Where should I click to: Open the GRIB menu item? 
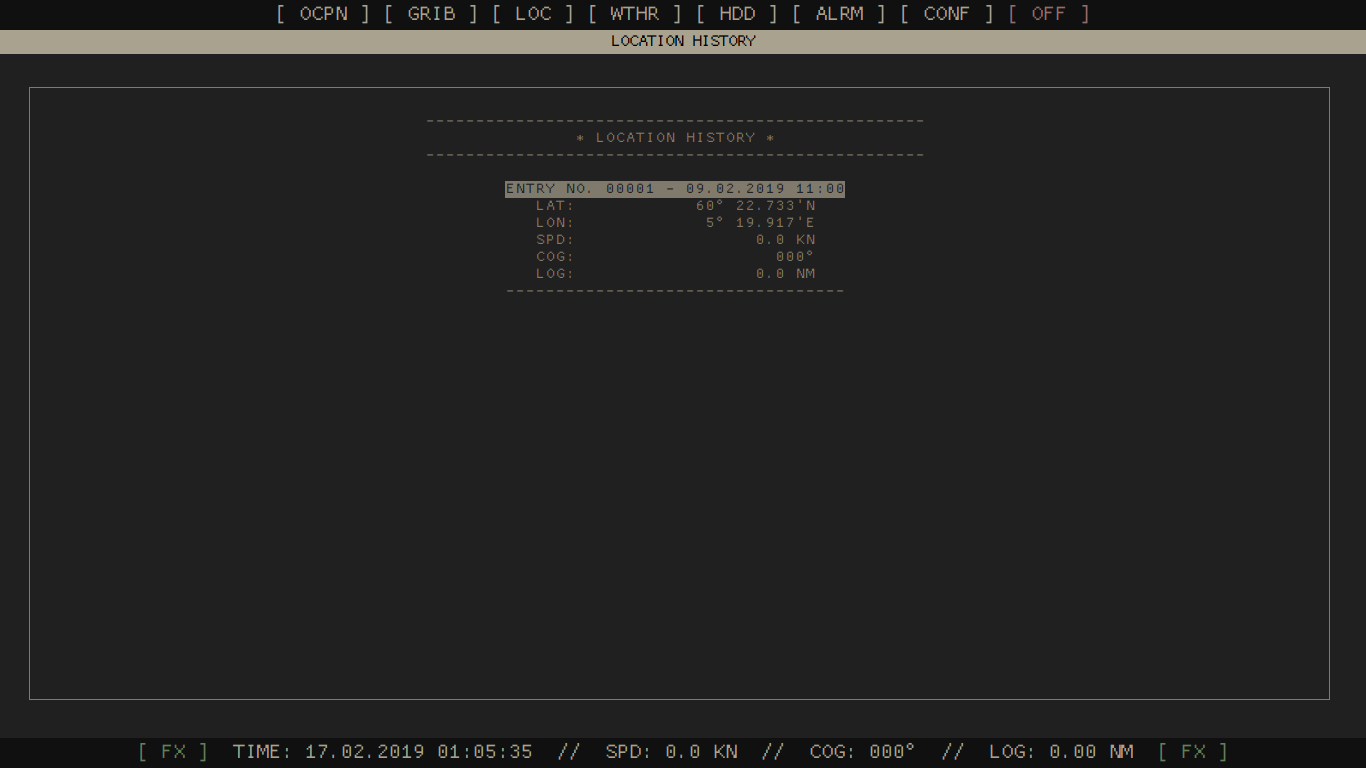[x=431, y=14]
